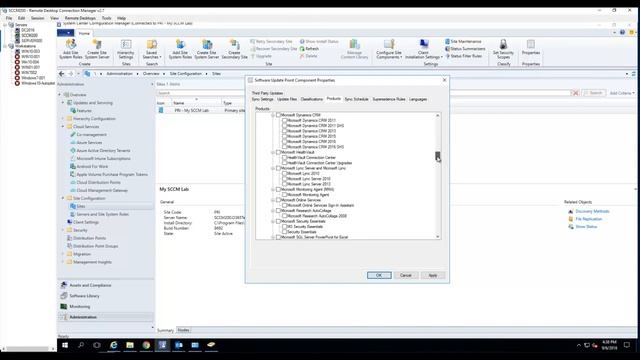This screenshot has width=640, height=360.
Task: Expand Security tree node
Action: (63, 230)
